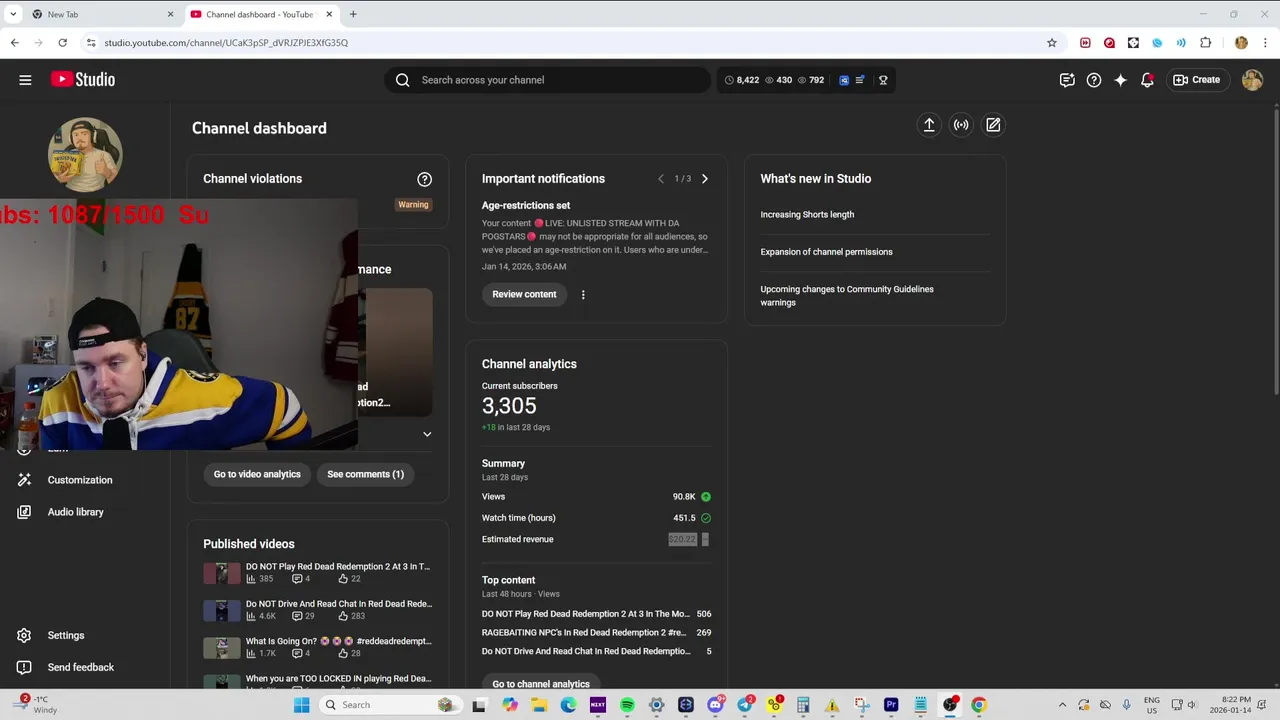
Task: Click the page vertical scrollbar
Action: [x=1276, y=250]
